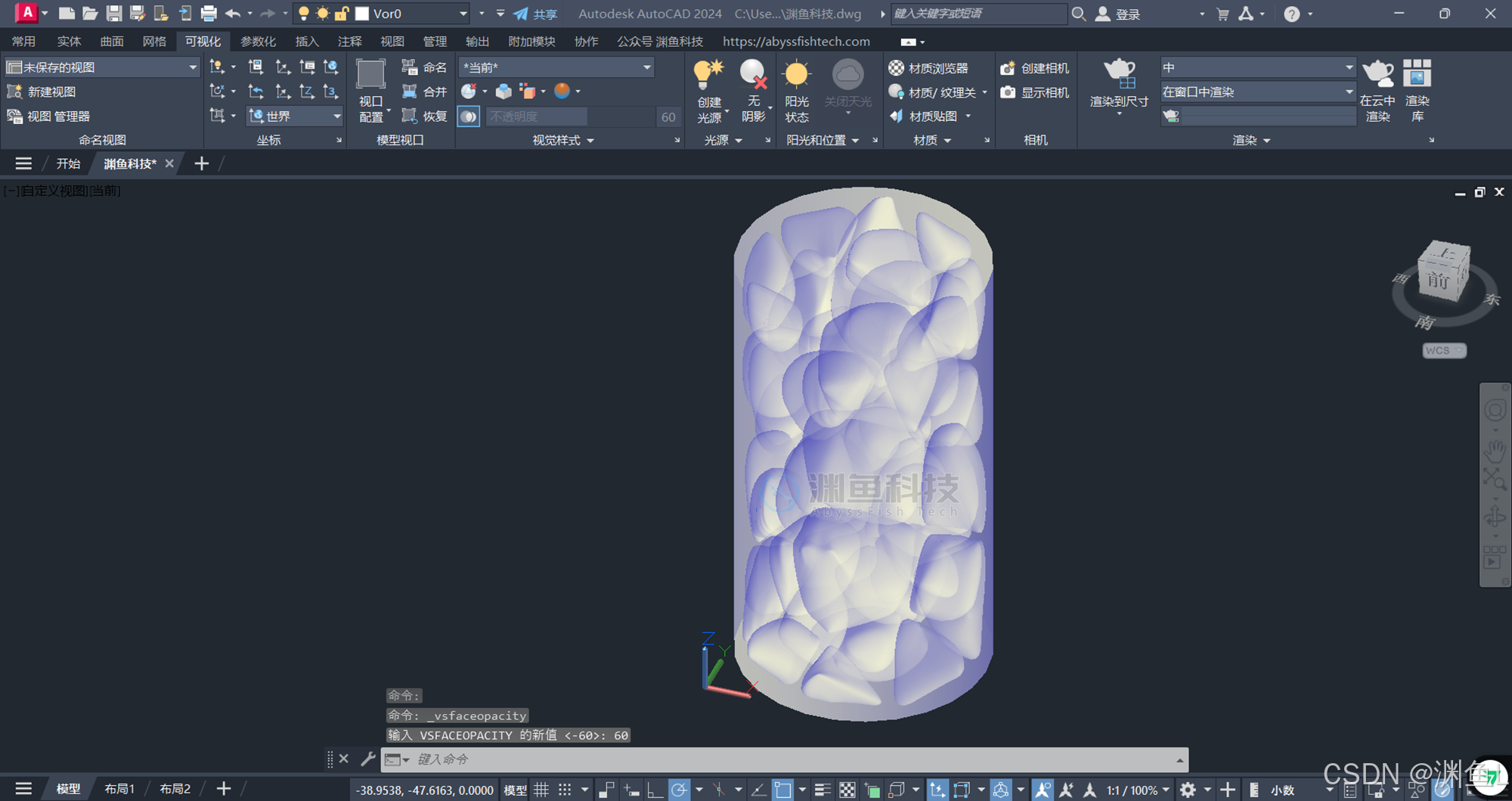Click the Pan hand icon on navigation bar
This screenshot has height=801, width=1512.
point(1494,451)
